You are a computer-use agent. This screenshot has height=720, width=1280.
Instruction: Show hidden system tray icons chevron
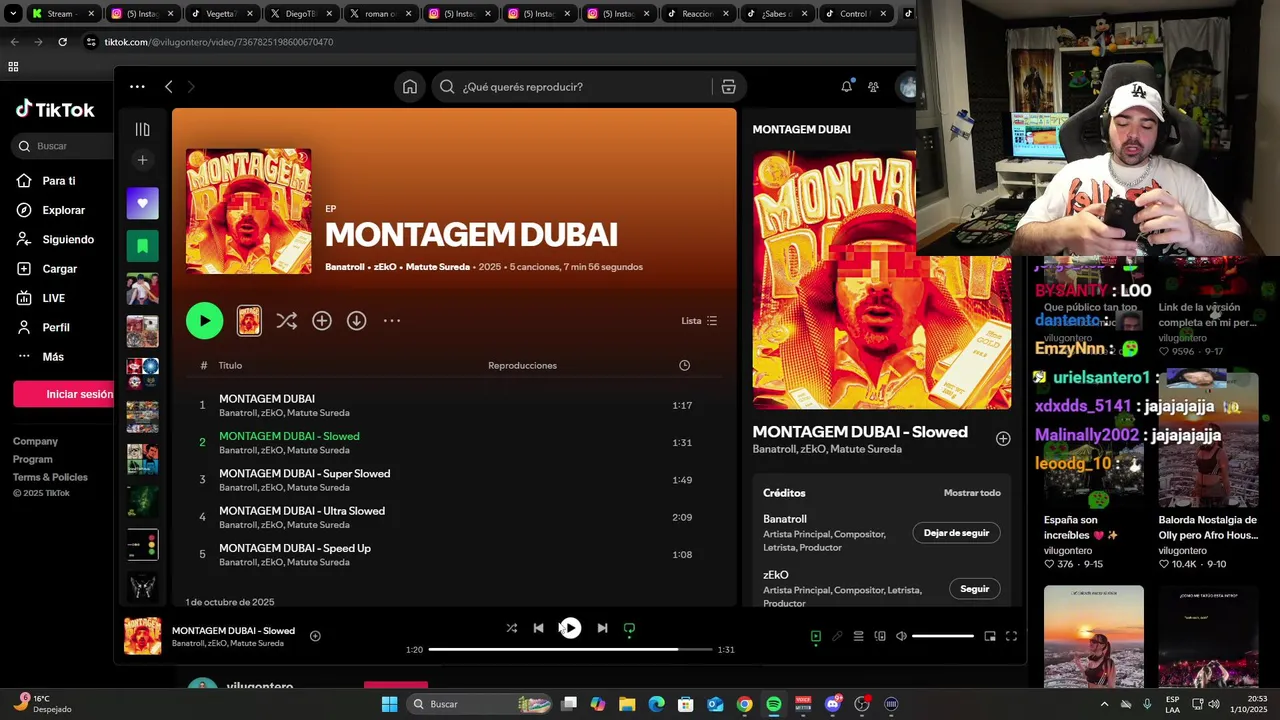click(1104, 704)
